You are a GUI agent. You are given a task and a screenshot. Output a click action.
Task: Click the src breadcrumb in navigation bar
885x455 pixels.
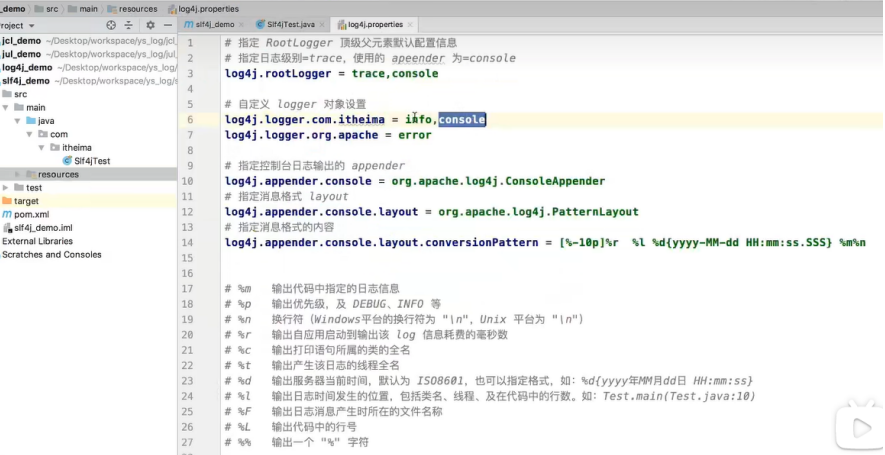[x=47, y=9]
